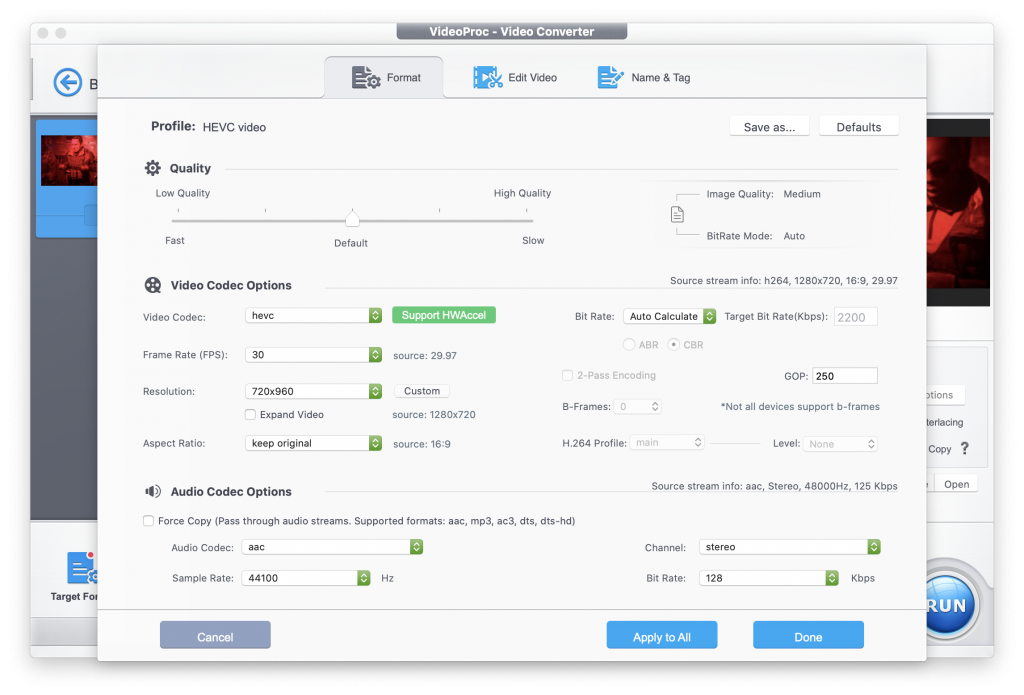This screenshot has height=695, width=1024.
Task: Click the 'HEVC video' profile name
Action: click(234, 127)
